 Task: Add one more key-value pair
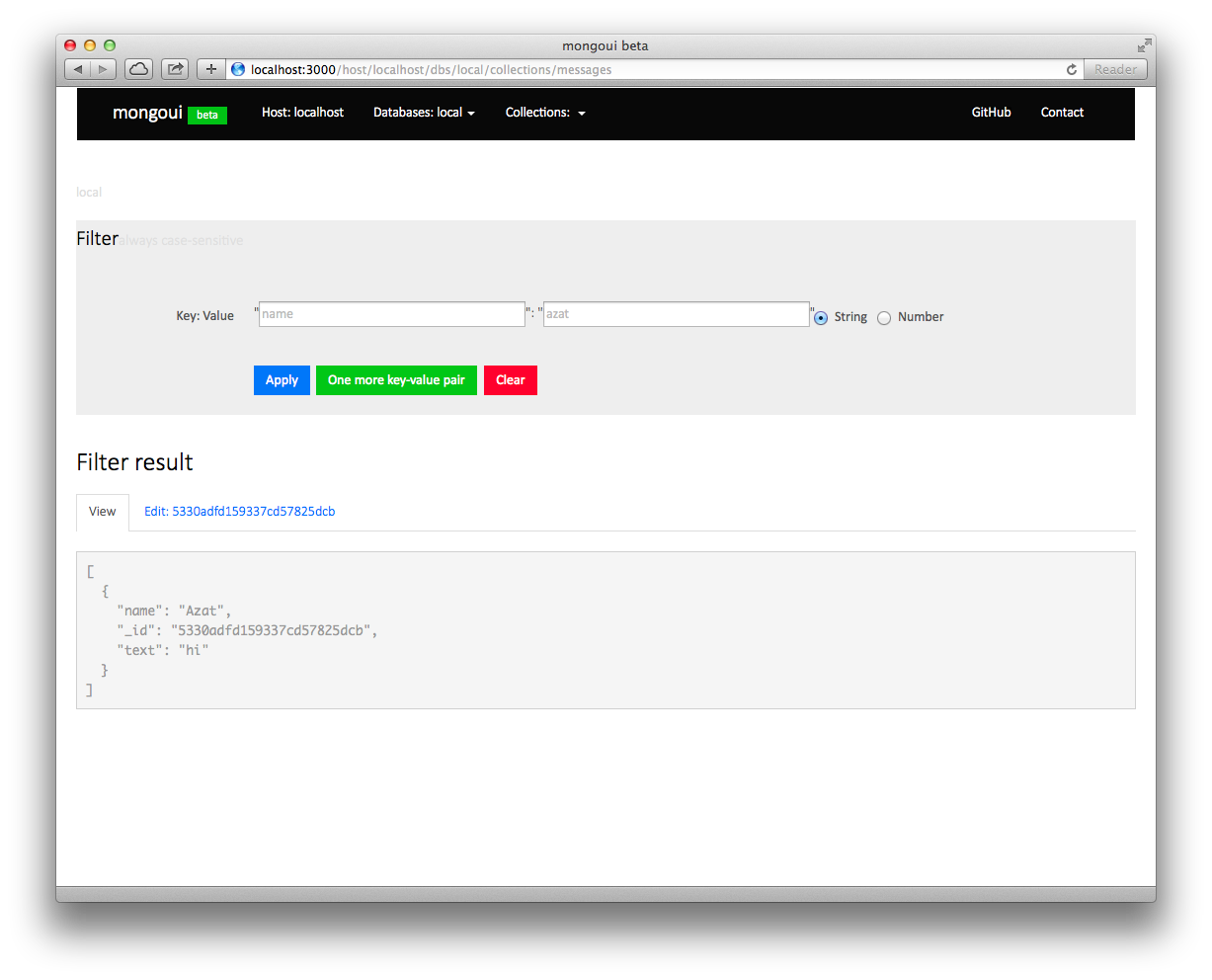pos(396,380)
